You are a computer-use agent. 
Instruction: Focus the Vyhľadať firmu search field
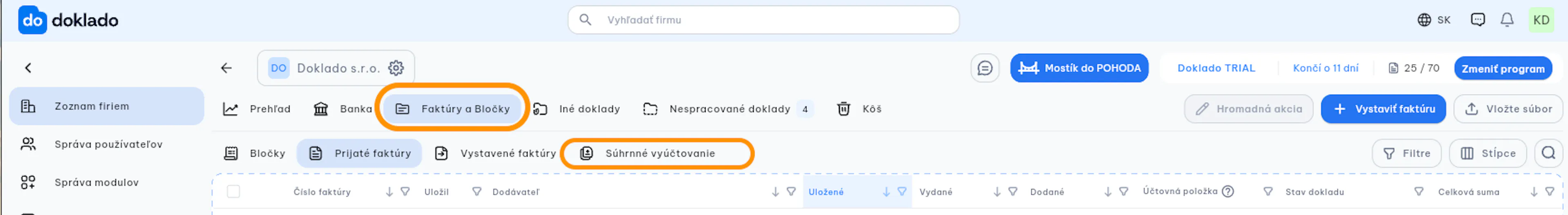(x=763, y=20)
